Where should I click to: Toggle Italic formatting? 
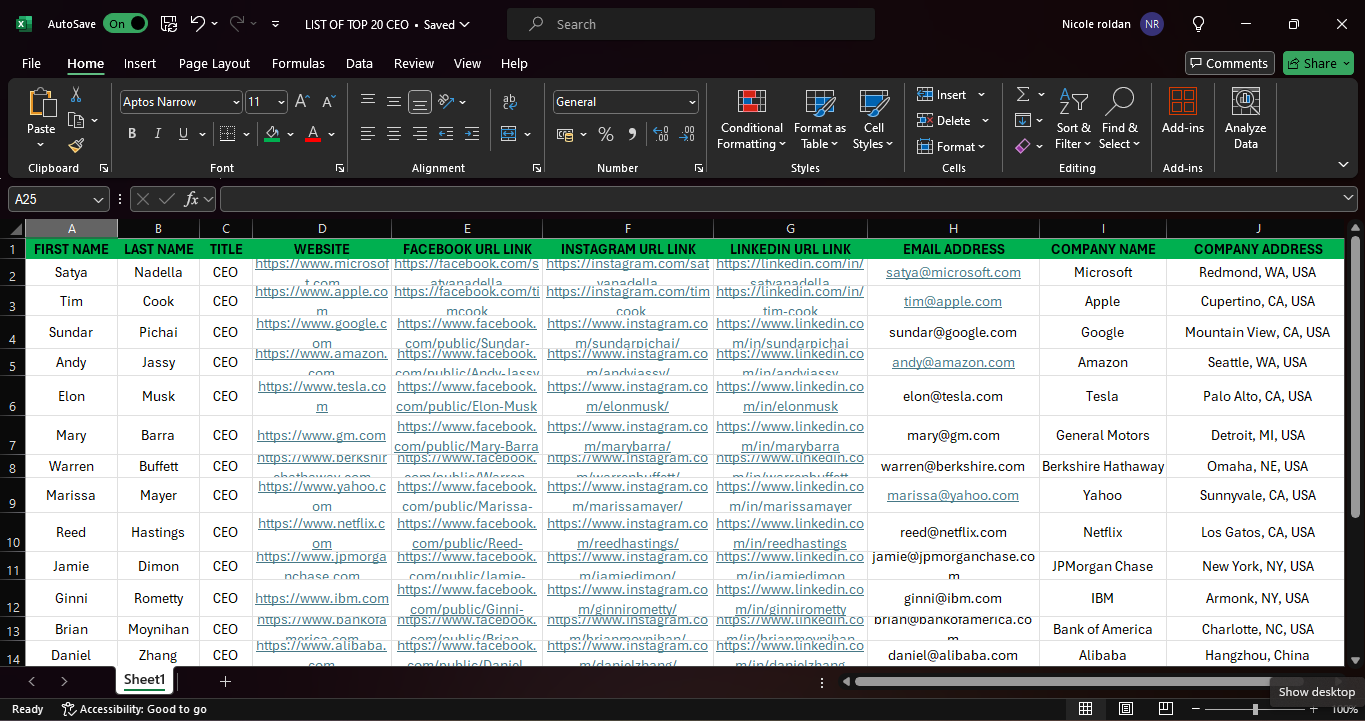[158, 134]
